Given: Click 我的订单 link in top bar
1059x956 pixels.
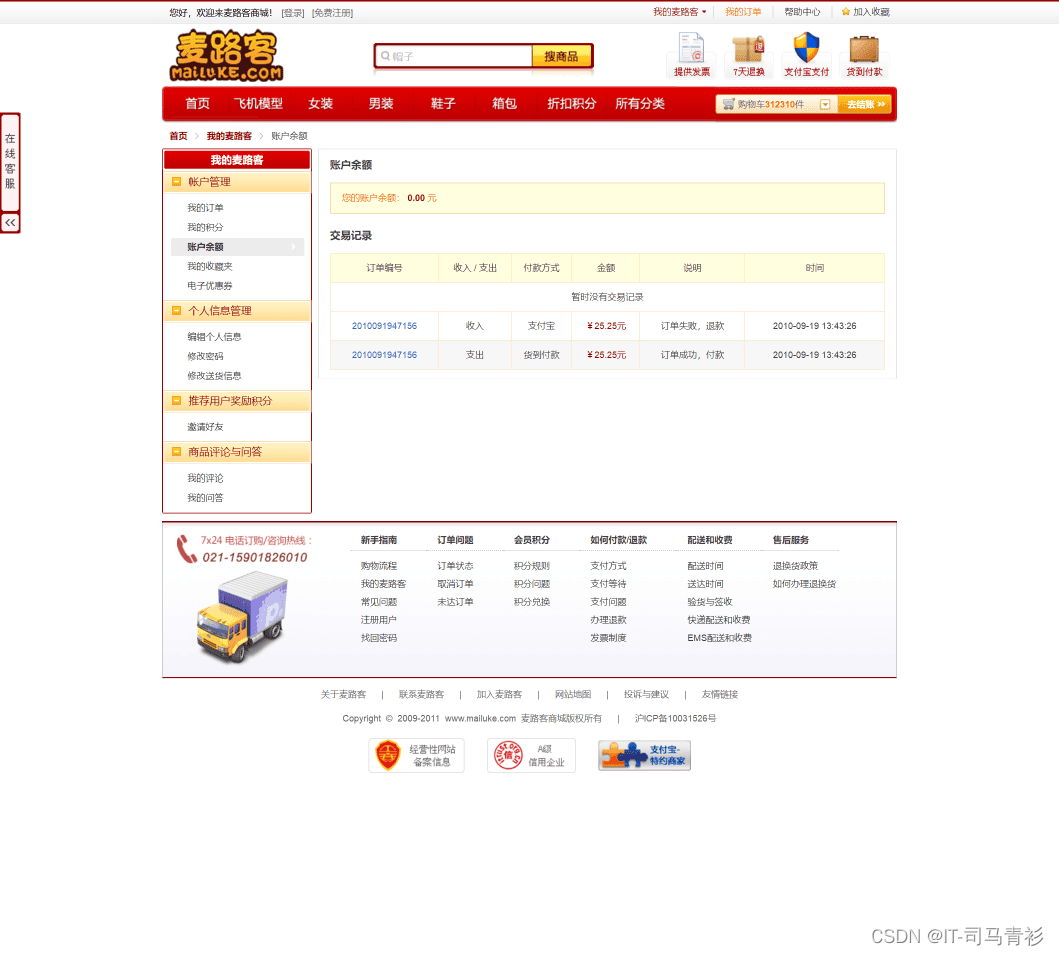Looking at the screenshot, I should pos(743,12).
